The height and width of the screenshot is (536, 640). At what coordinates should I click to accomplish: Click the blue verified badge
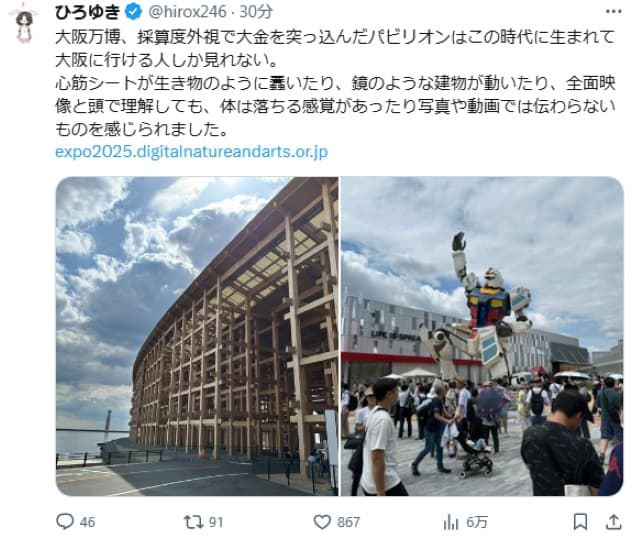pos(133,12)
